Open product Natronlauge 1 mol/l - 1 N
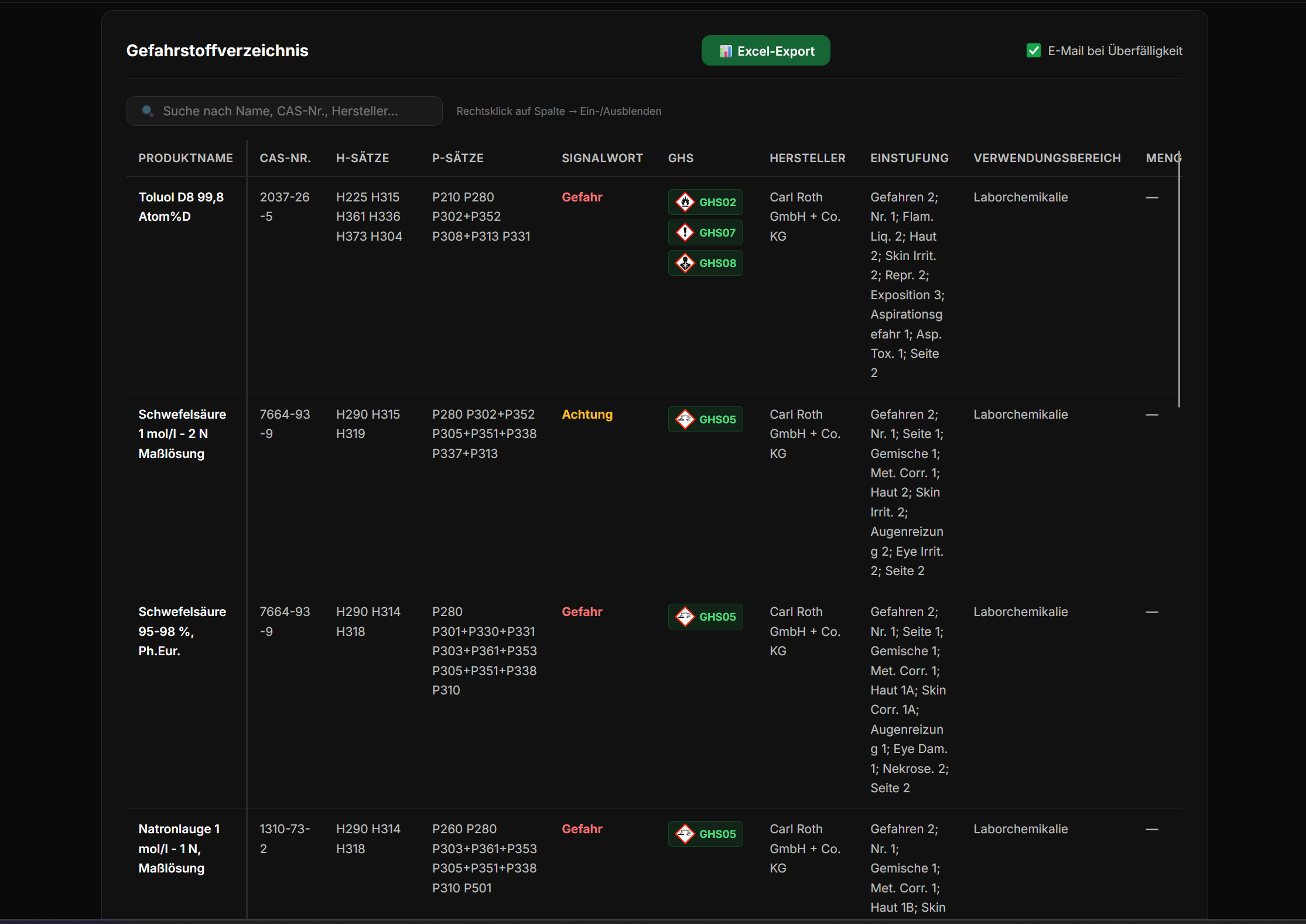 pyautogui.click(x=179, y=848)
